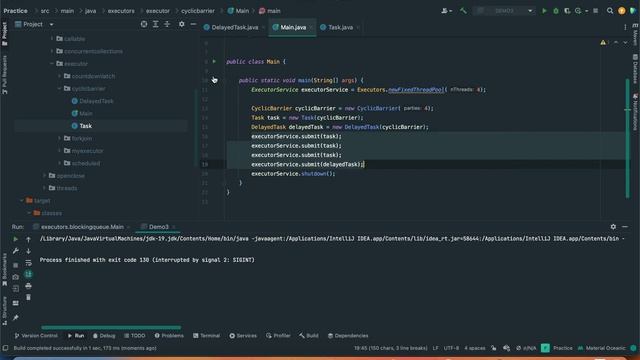Hide the Project tool window
The width and height of the screenshot is (640, 360).
click(193, 24)
